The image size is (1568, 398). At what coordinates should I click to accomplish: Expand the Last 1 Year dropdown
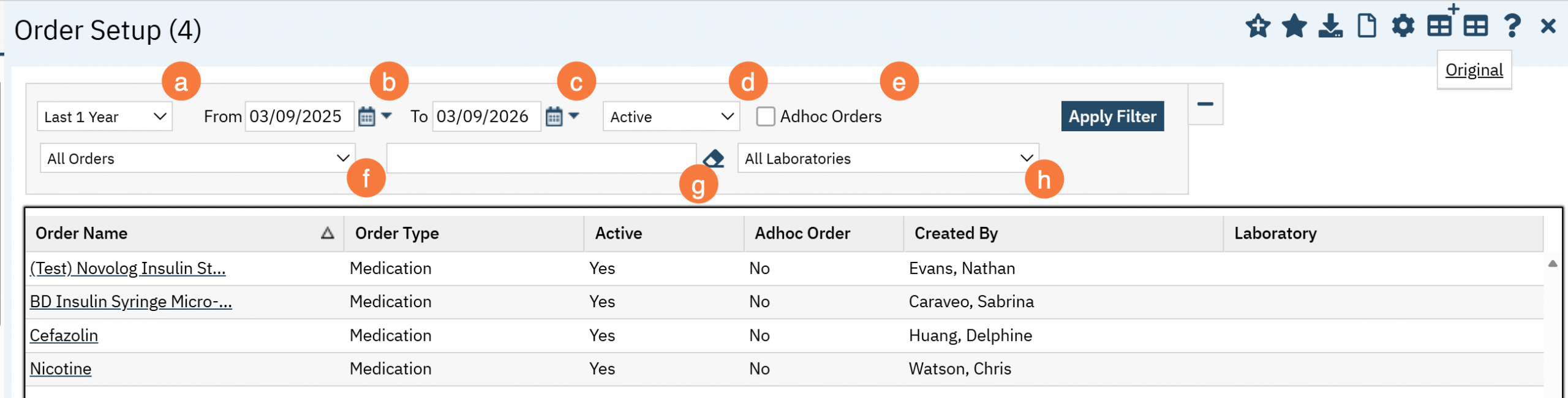pyautogui.click(x=105, y=117)
